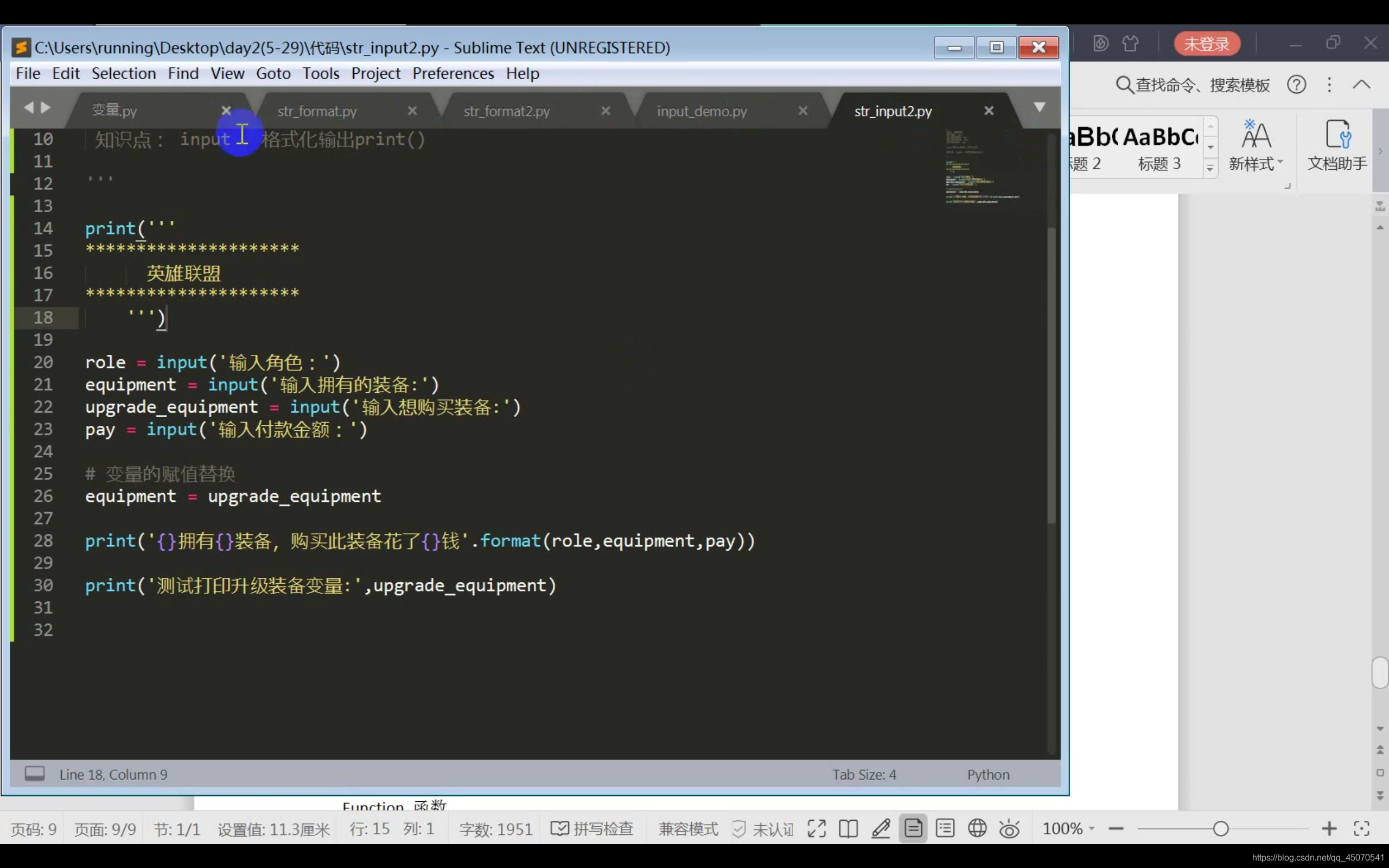Screen dimensions: 1389x868
Task: Toggle writing mode pen icon in the status bar
Action: pos(881,828)
